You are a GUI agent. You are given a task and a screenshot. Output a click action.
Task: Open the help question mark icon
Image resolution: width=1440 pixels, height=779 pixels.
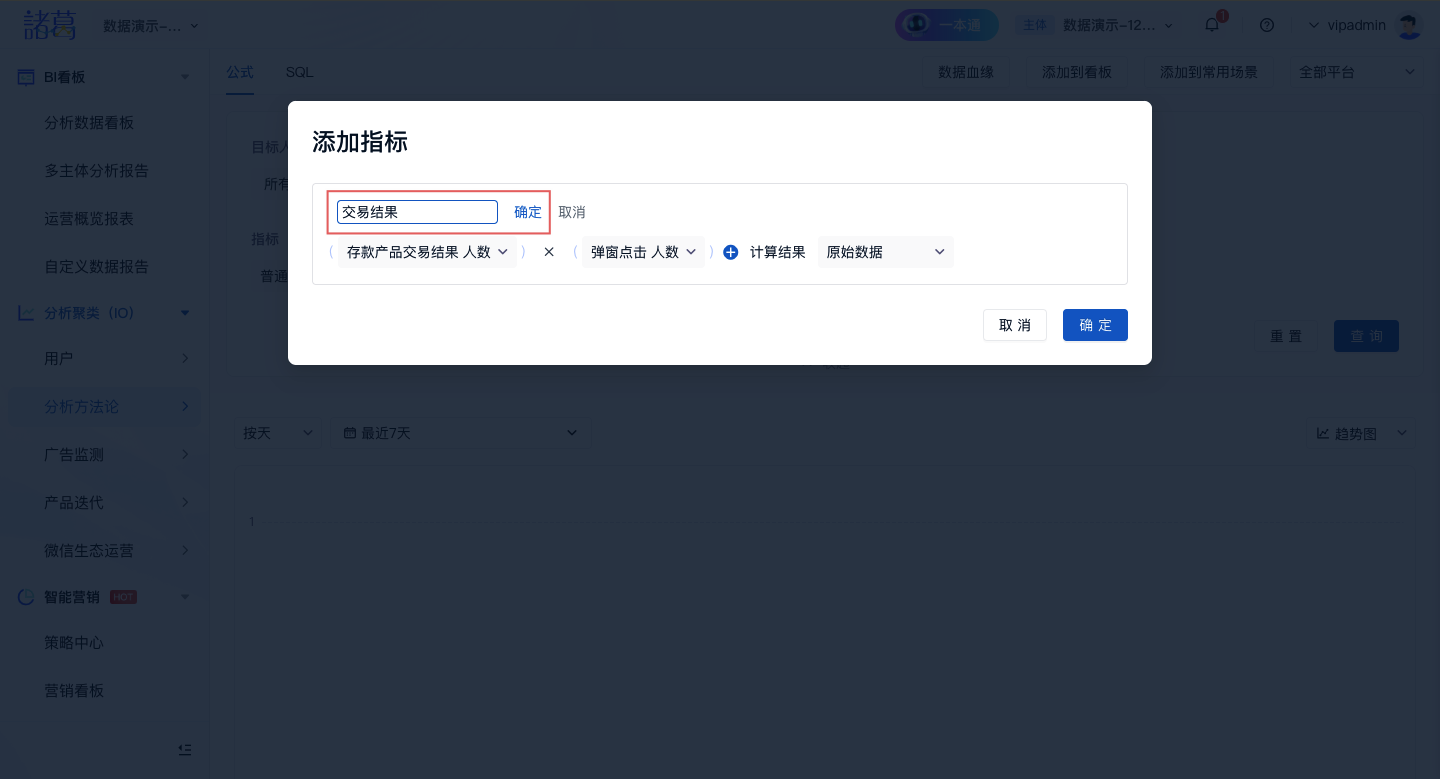pyautogui.click(x=1267, y=25)
